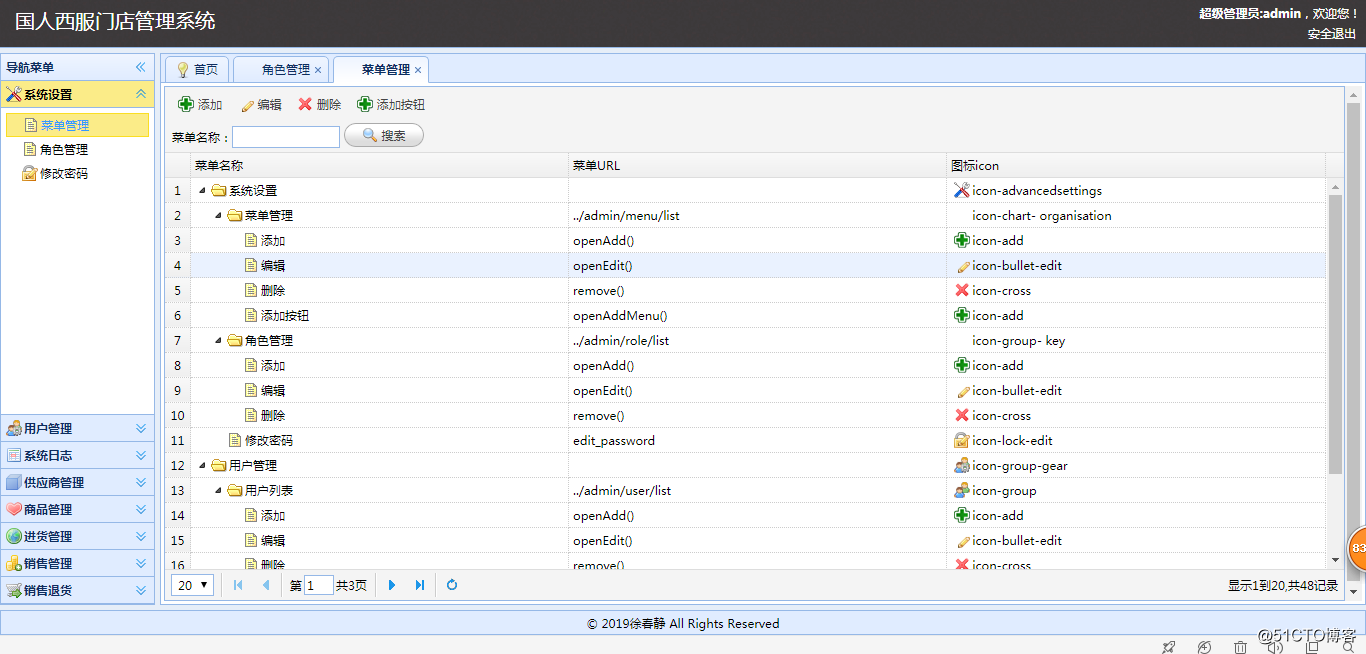Focus the 菜单名称 search input field
1366x654 pixels.
pos(286,137)
